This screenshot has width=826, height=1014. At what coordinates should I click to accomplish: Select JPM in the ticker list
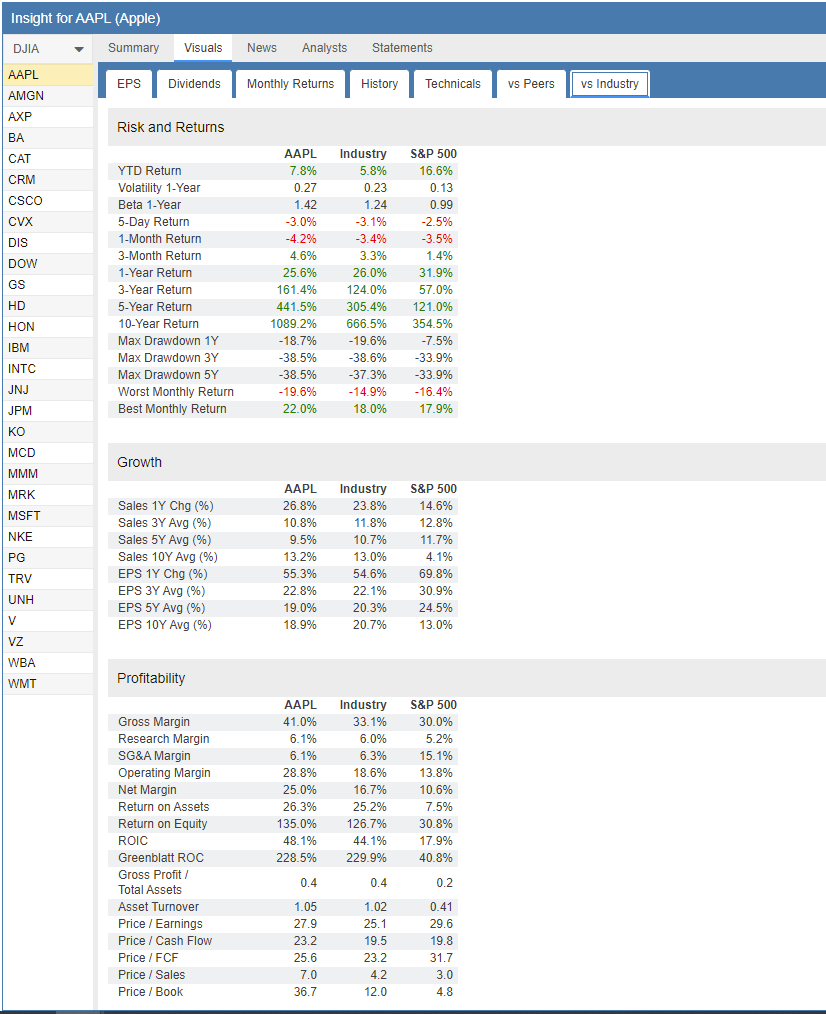[x=48, y=411]
